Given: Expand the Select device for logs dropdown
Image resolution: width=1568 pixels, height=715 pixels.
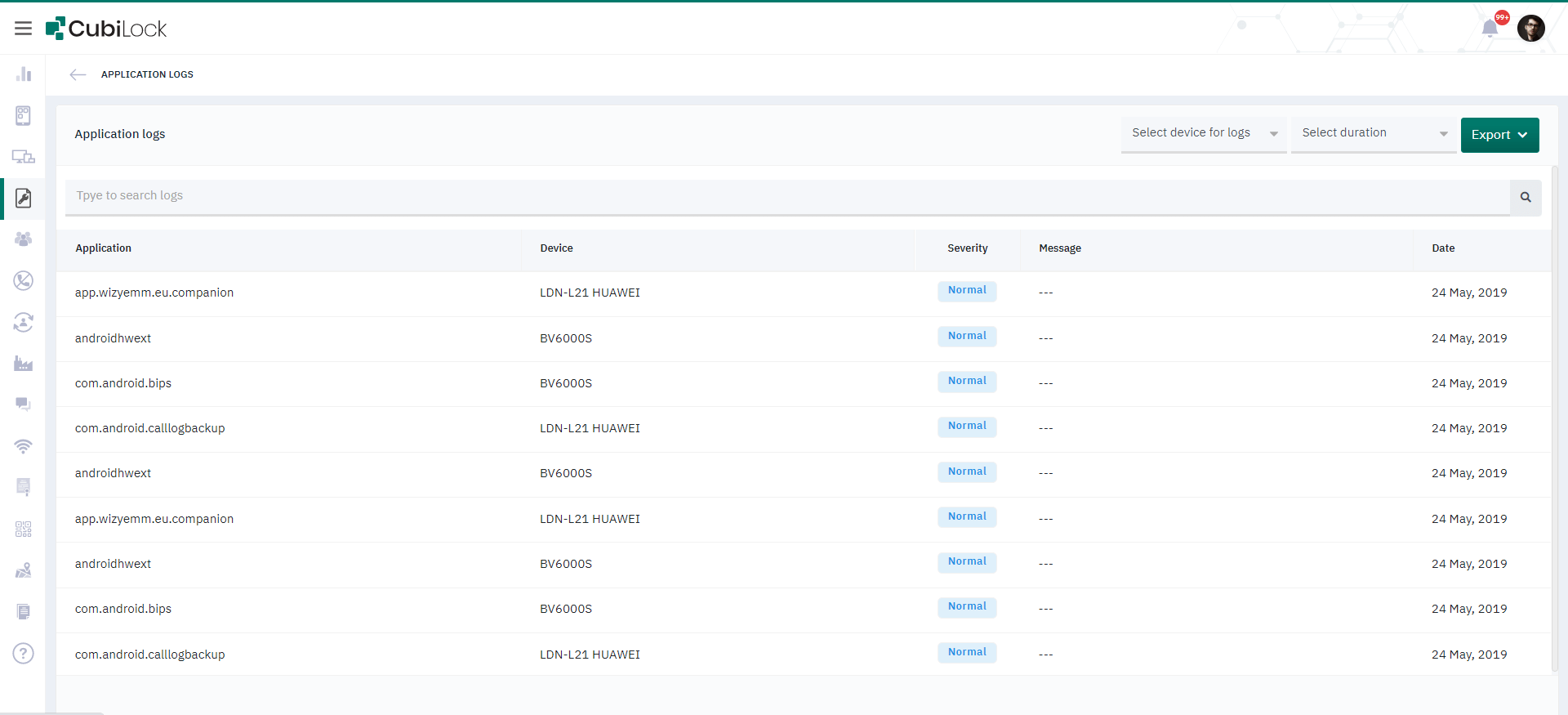Looking at the screenshot, I should 1203,133.
